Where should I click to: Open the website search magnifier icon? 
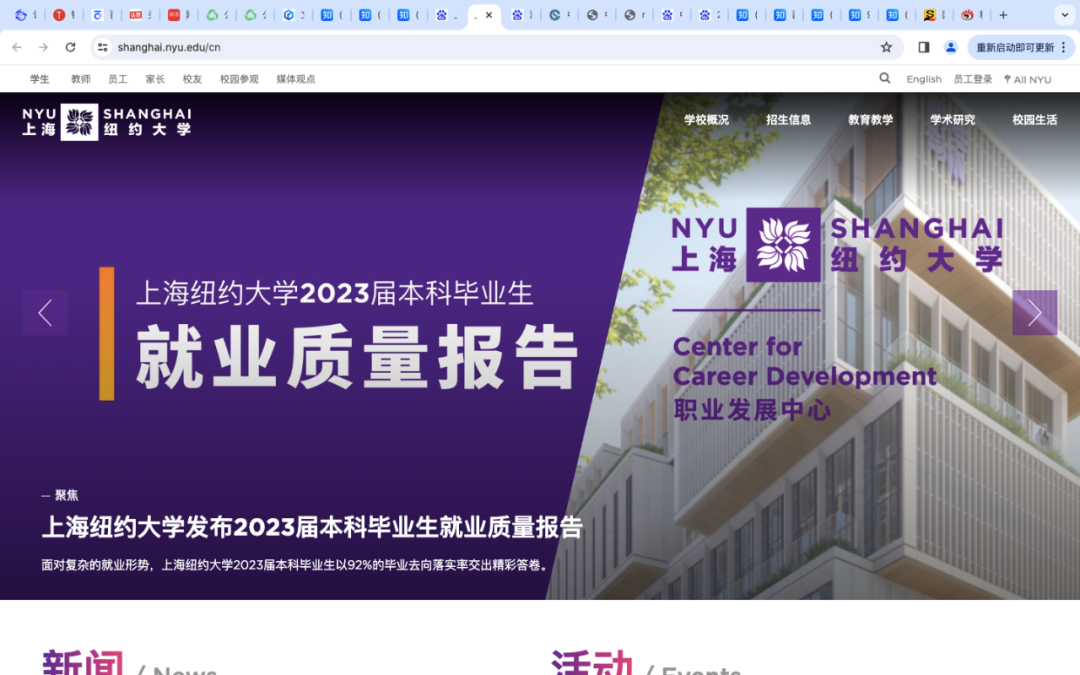tap(884, 79)
